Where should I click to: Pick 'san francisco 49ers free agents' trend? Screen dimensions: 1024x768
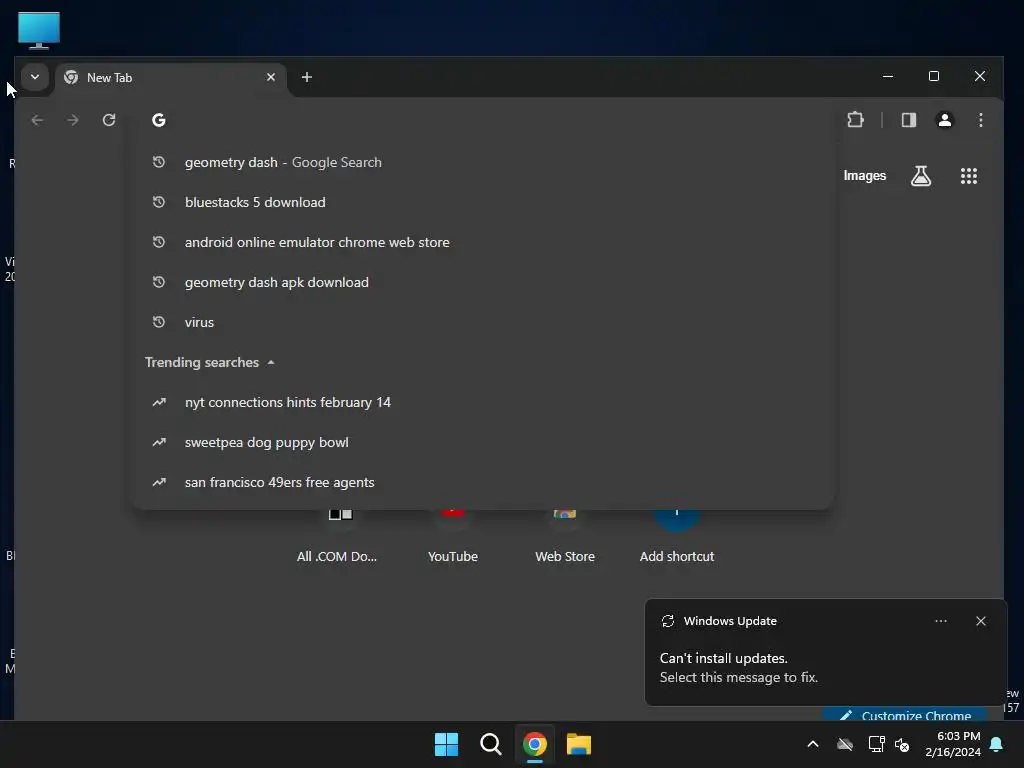(x=483, y=482)
